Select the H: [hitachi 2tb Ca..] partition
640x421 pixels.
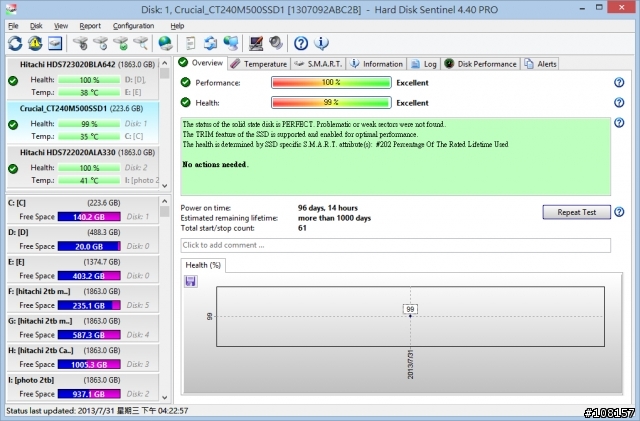coord(83,358)
